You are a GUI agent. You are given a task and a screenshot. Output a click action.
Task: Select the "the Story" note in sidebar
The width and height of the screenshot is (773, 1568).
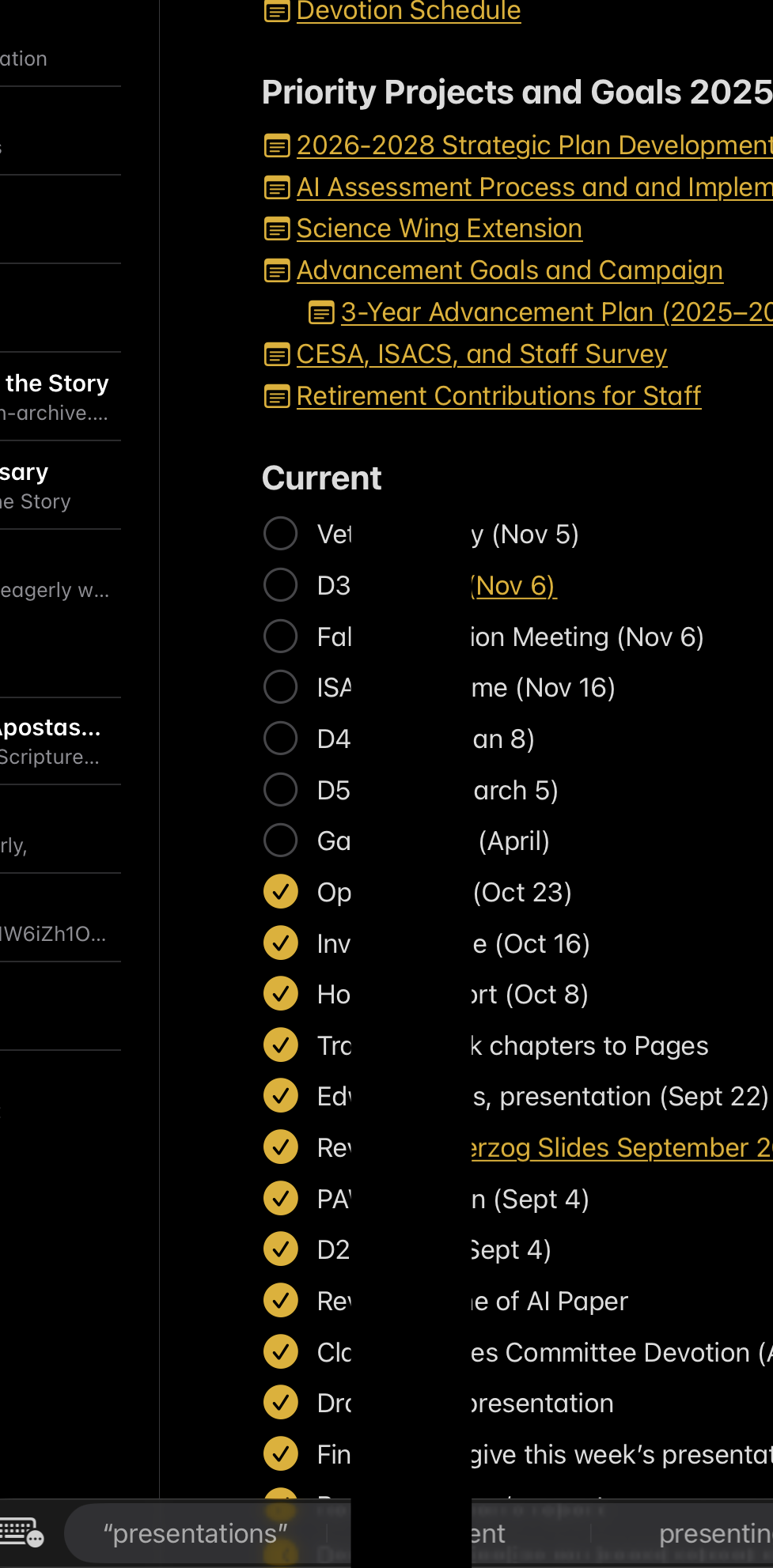point(57,384)
